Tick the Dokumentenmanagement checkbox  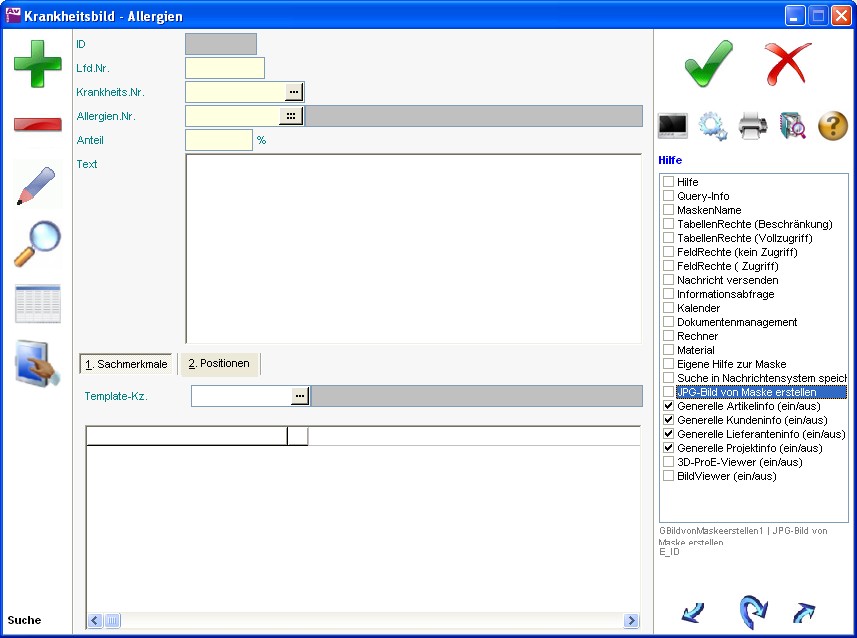[669, 323]
